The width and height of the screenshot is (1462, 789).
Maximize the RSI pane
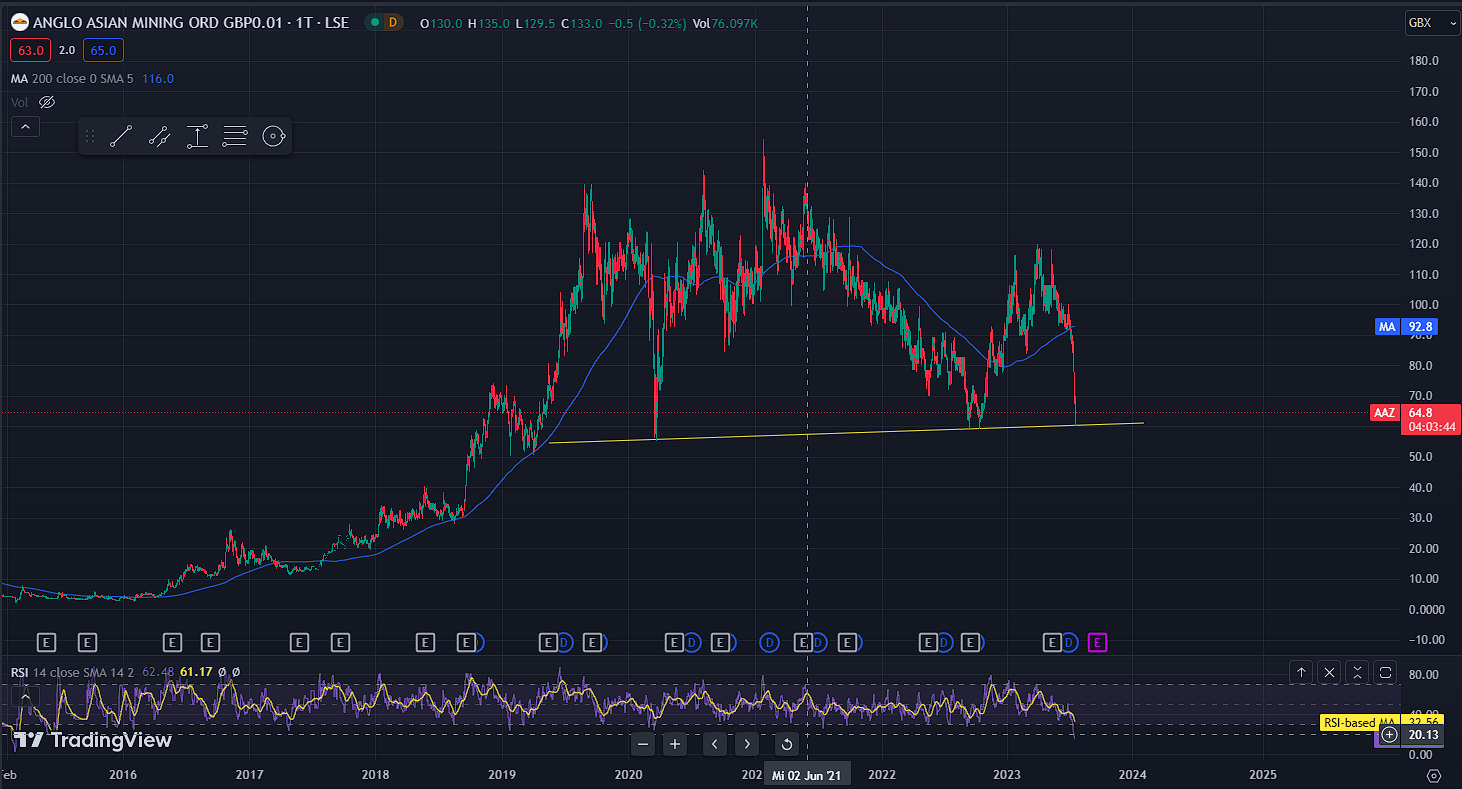[x=1385, y=672]
